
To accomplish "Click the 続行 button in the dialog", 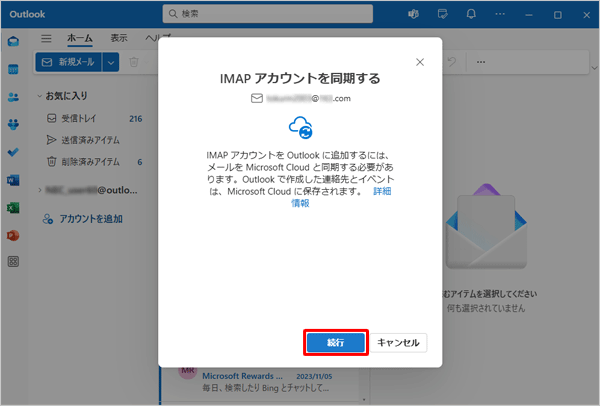I will [x=336, y=342].
